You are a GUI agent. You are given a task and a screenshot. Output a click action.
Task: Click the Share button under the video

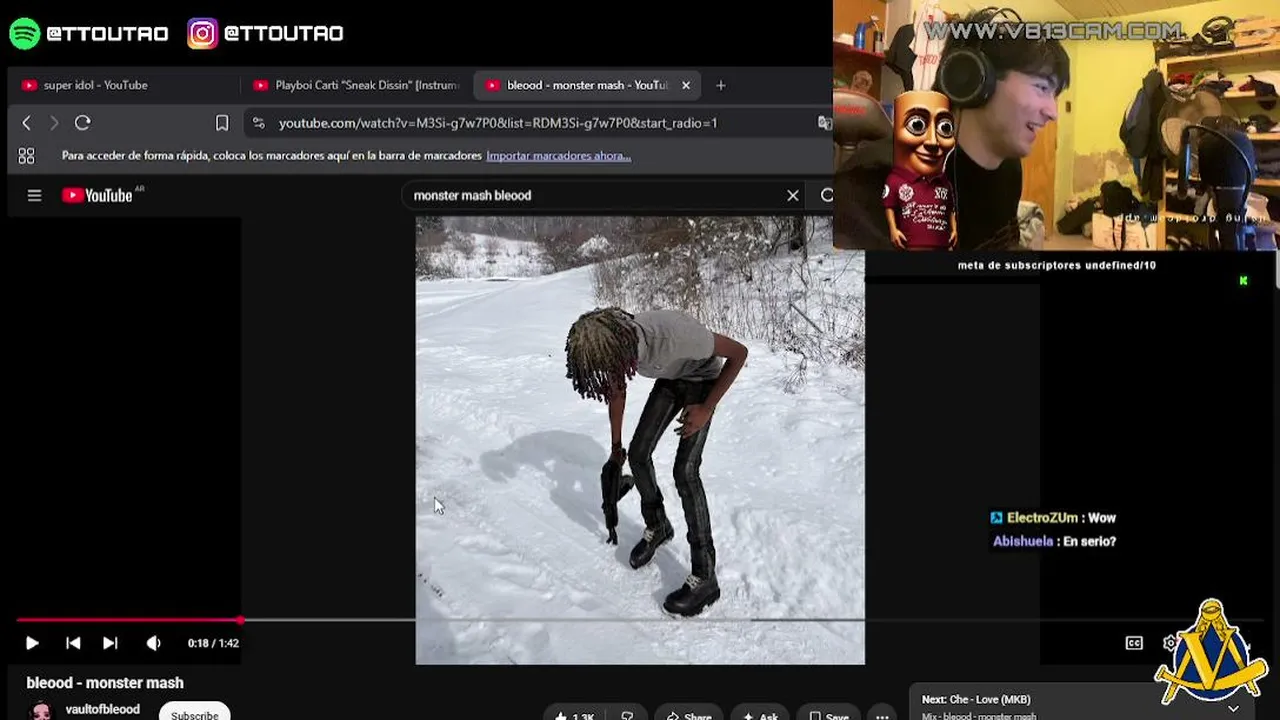point(688,715)
